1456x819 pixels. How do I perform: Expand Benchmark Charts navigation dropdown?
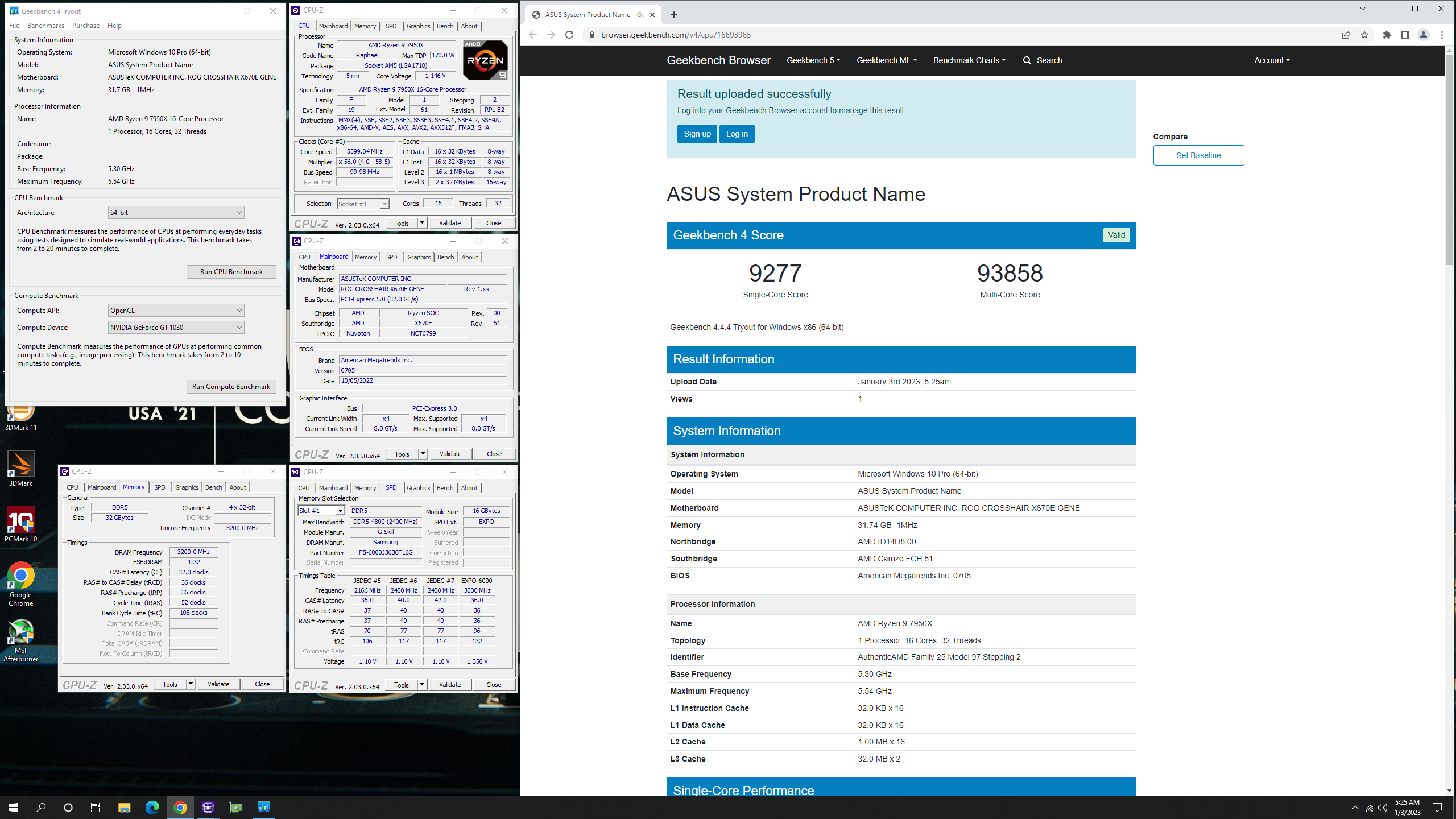tap(969, 60)
